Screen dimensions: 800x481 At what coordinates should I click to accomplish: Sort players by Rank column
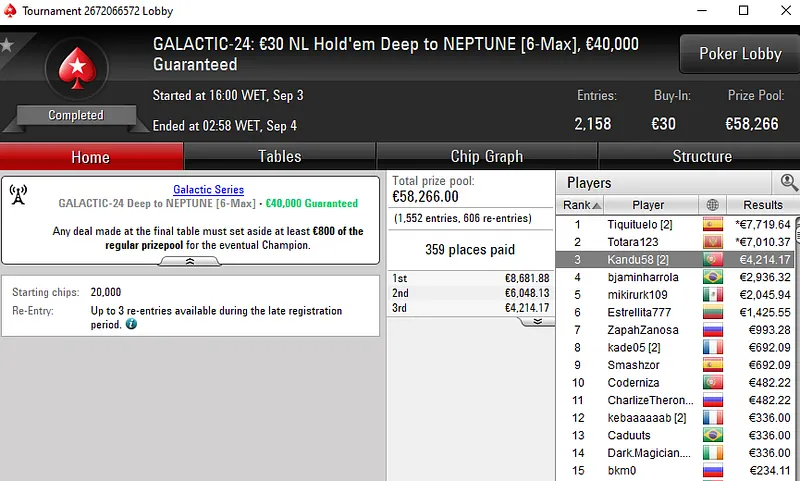click(x=579, y=205)
